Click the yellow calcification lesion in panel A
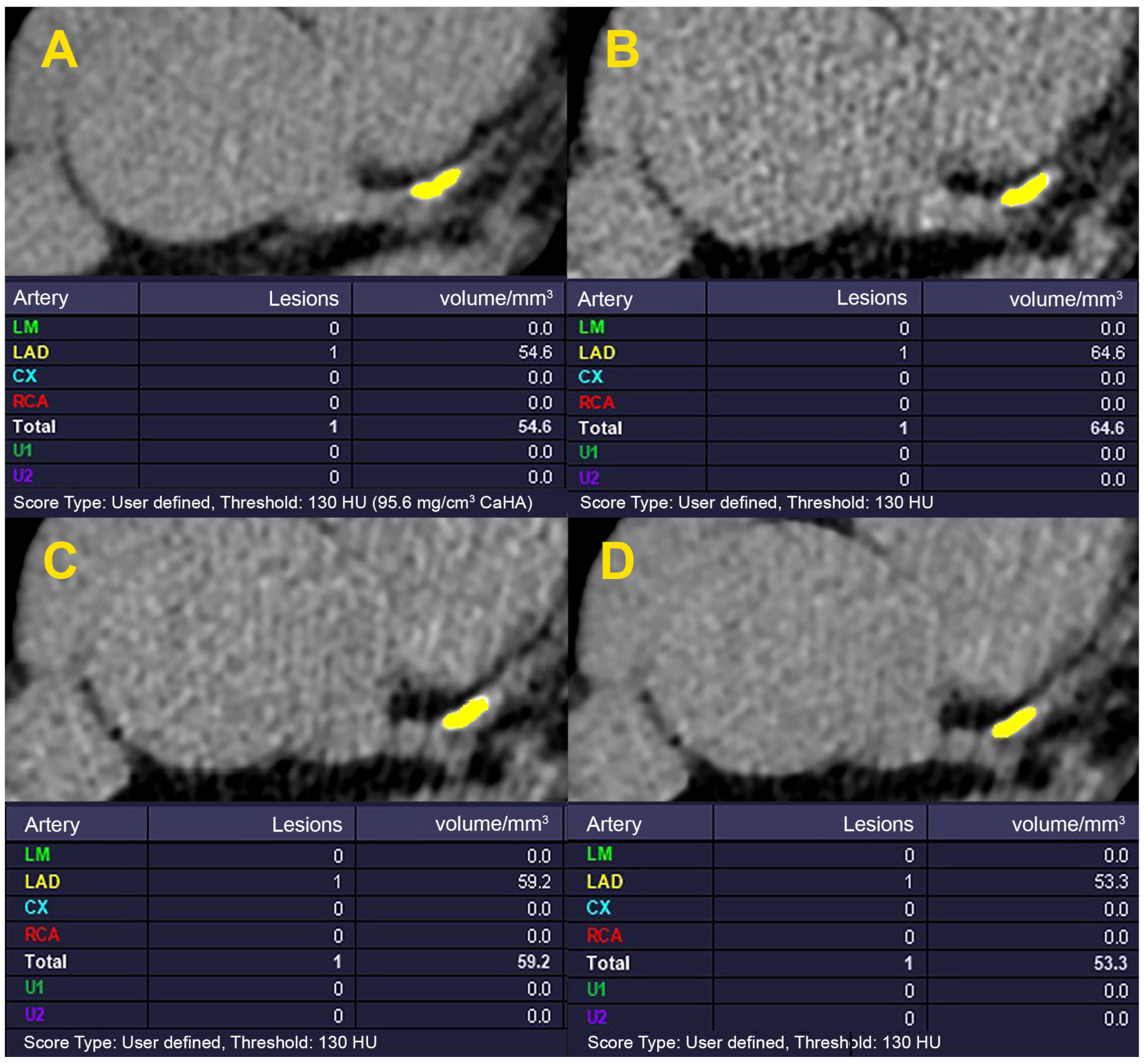 (x=435, y=184)
